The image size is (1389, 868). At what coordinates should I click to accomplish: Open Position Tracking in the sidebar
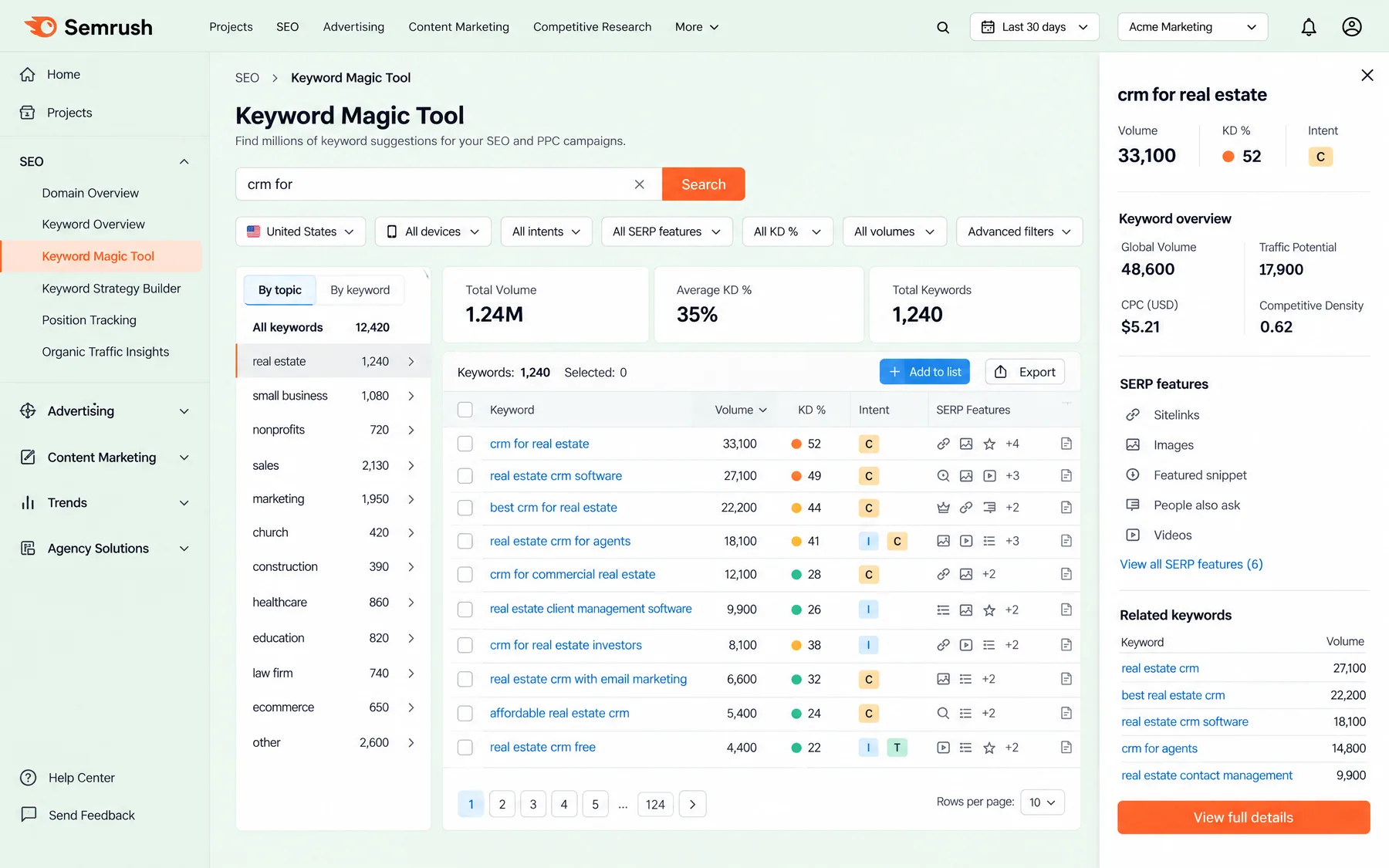pos(89,320)
